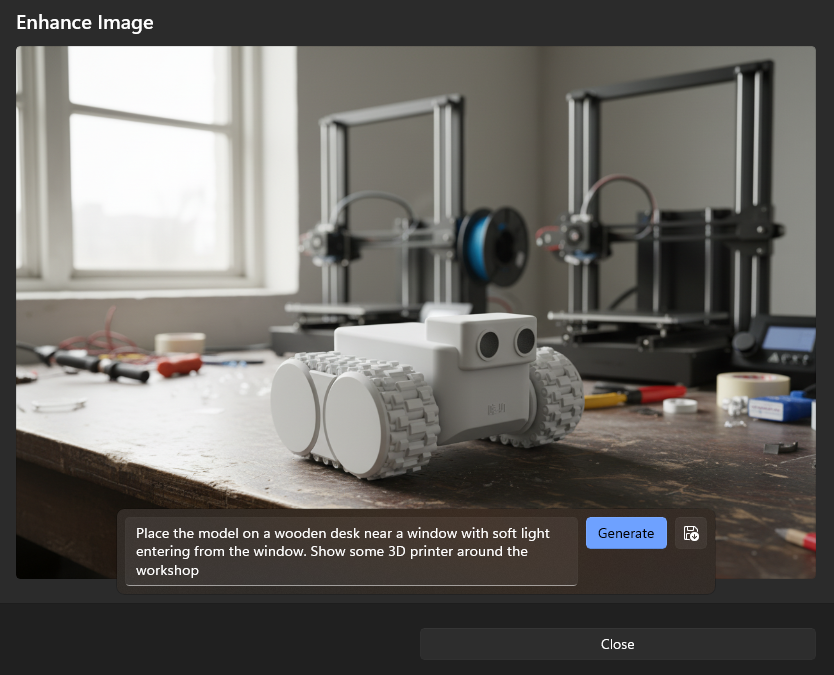This screenshot has width=834, height=675.
Task: Click the Enhance Image dialog title
Action: (x=85, y=22)
